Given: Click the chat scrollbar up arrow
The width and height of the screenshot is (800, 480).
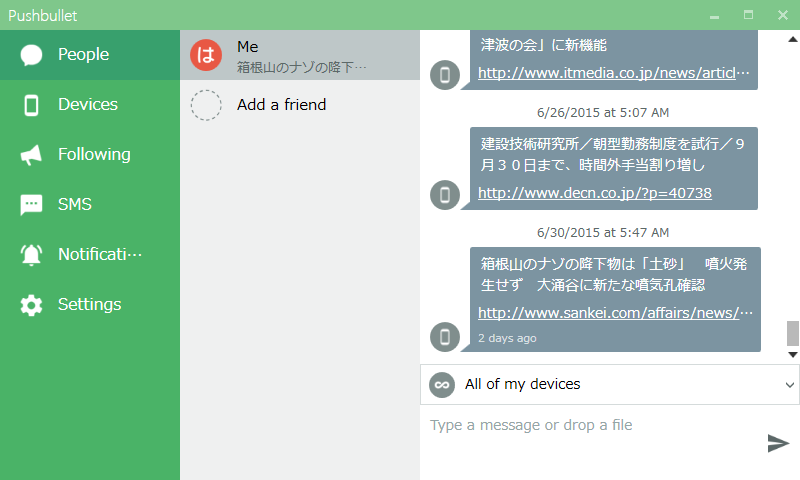Looking at the screenshot, I should tap(793, 39).
